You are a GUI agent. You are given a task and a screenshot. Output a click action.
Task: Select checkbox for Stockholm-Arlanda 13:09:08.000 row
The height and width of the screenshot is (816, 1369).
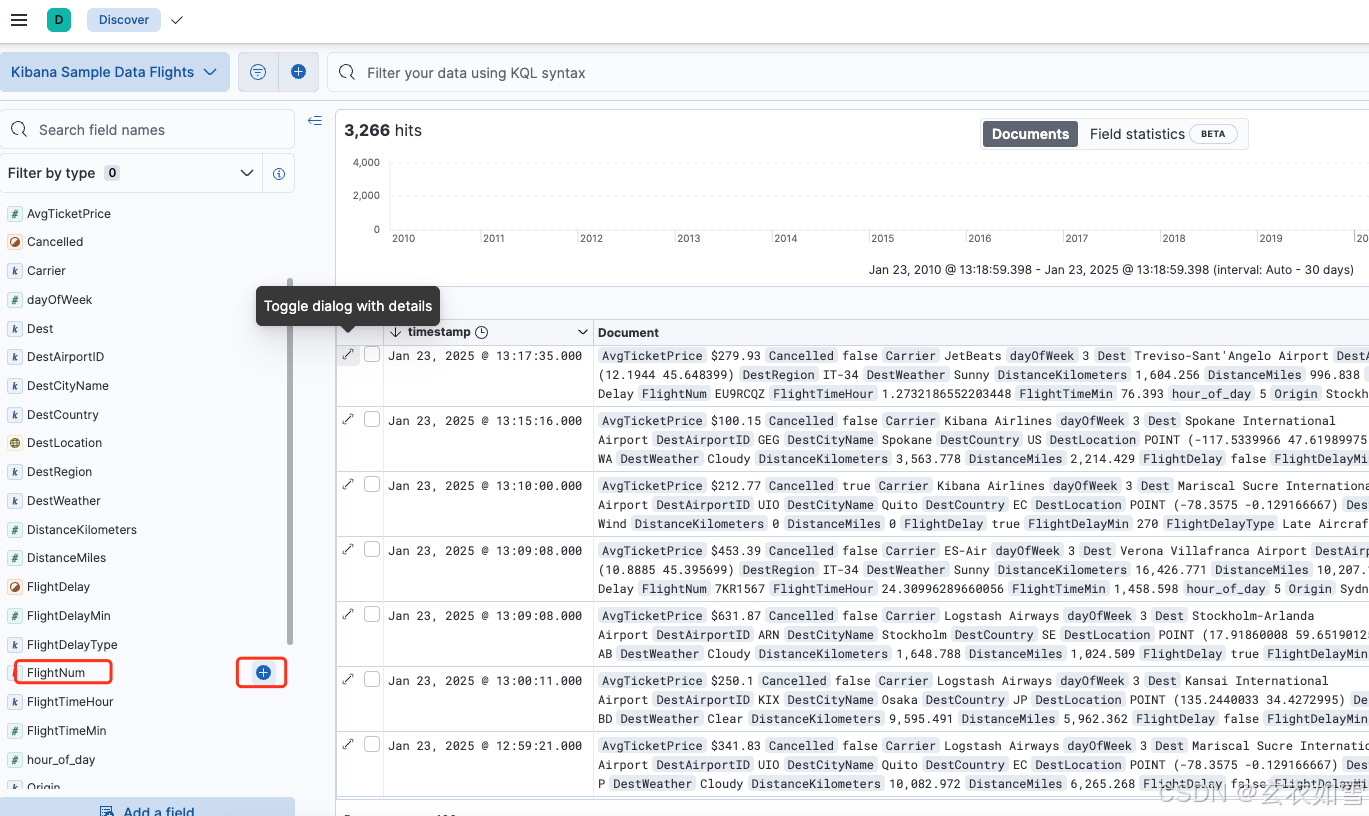tap(372, 614)
